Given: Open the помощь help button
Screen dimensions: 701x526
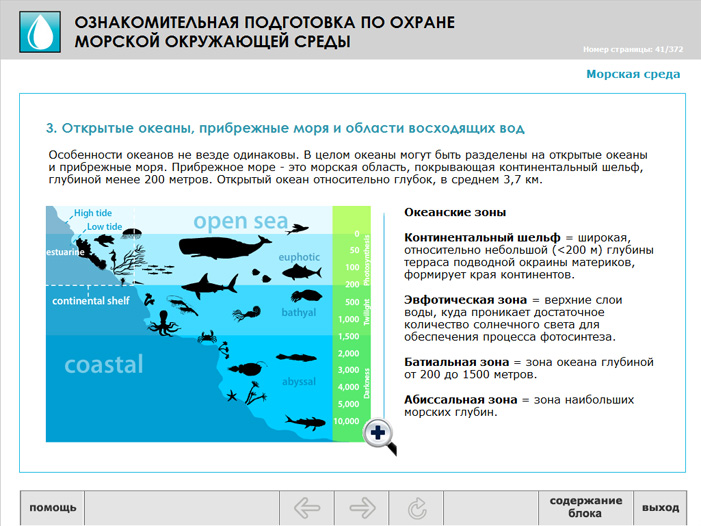Looking at the screenshot, I should tap(53, 508).
